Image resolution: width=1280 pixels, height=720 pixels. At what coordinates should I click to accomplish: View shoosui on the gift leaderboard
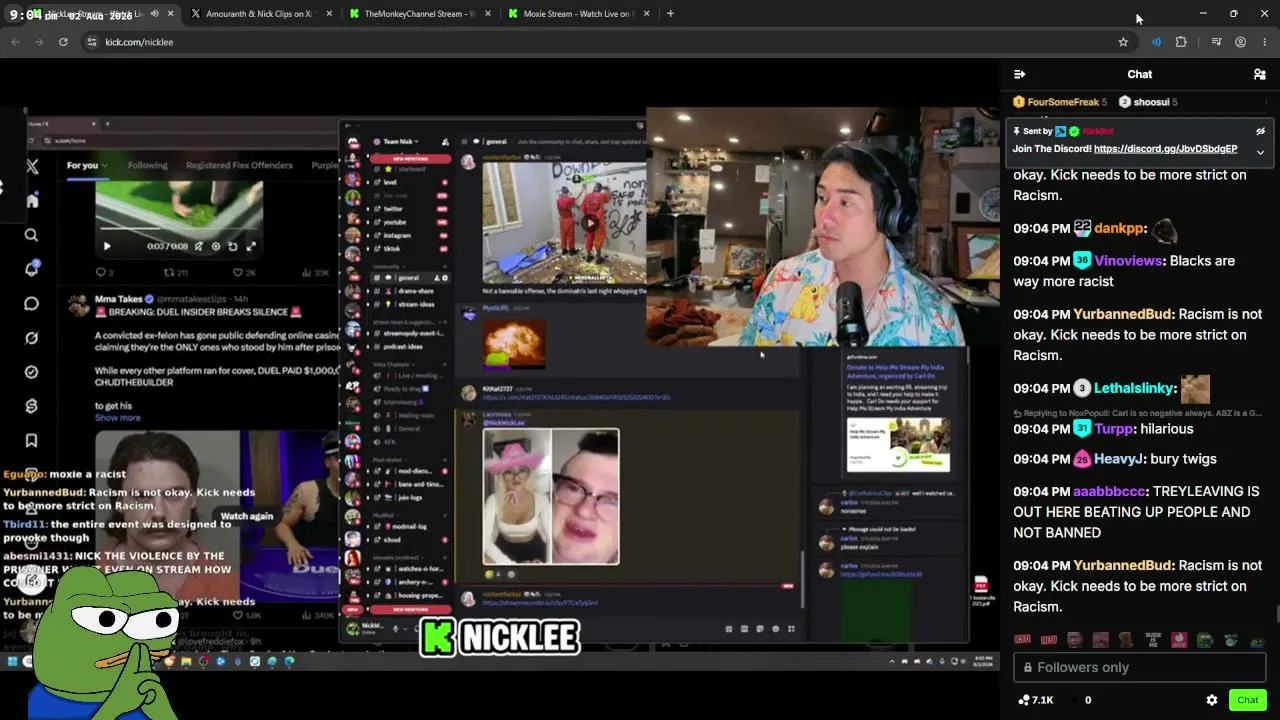point(1148,102)
